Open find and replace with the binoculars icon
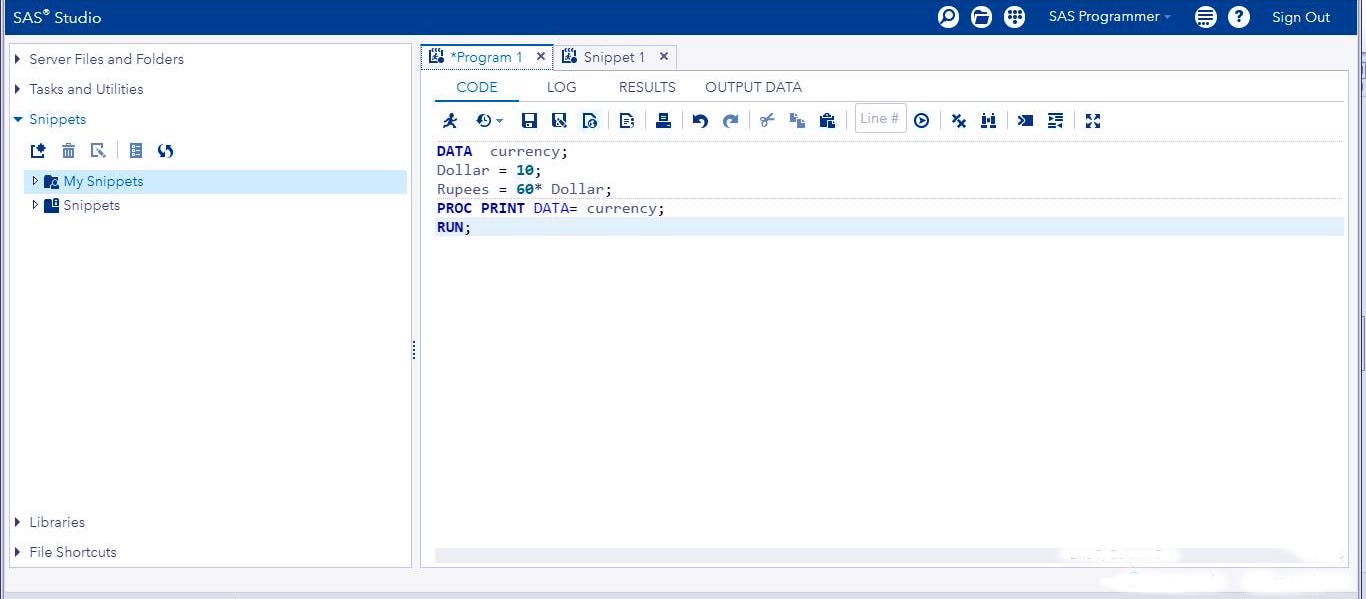 click(x=988, y=121)
